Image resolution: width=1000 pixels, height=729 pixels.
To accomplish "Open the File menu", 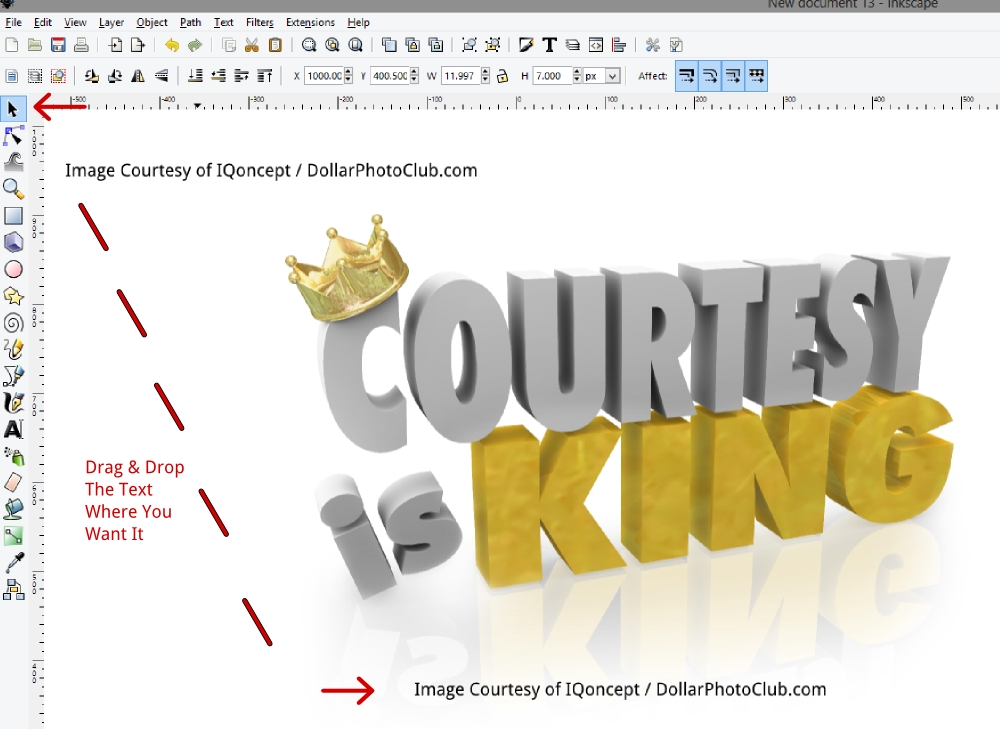I will [x=13, y=22].
